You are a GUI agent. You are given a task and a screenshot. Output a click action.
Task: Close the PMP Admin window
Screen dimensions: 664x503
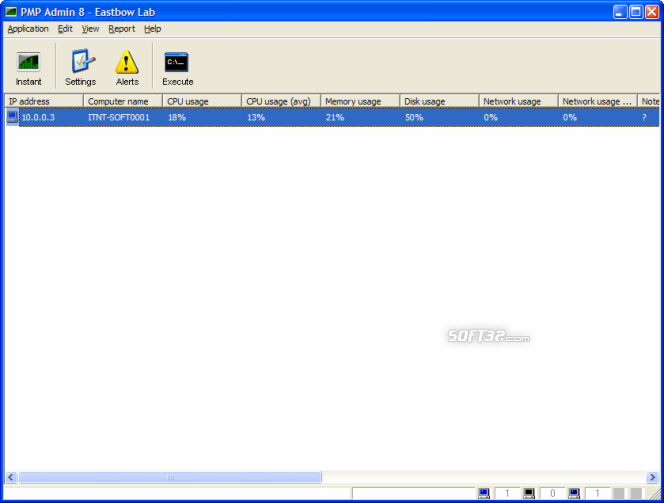tap(652, 11)
